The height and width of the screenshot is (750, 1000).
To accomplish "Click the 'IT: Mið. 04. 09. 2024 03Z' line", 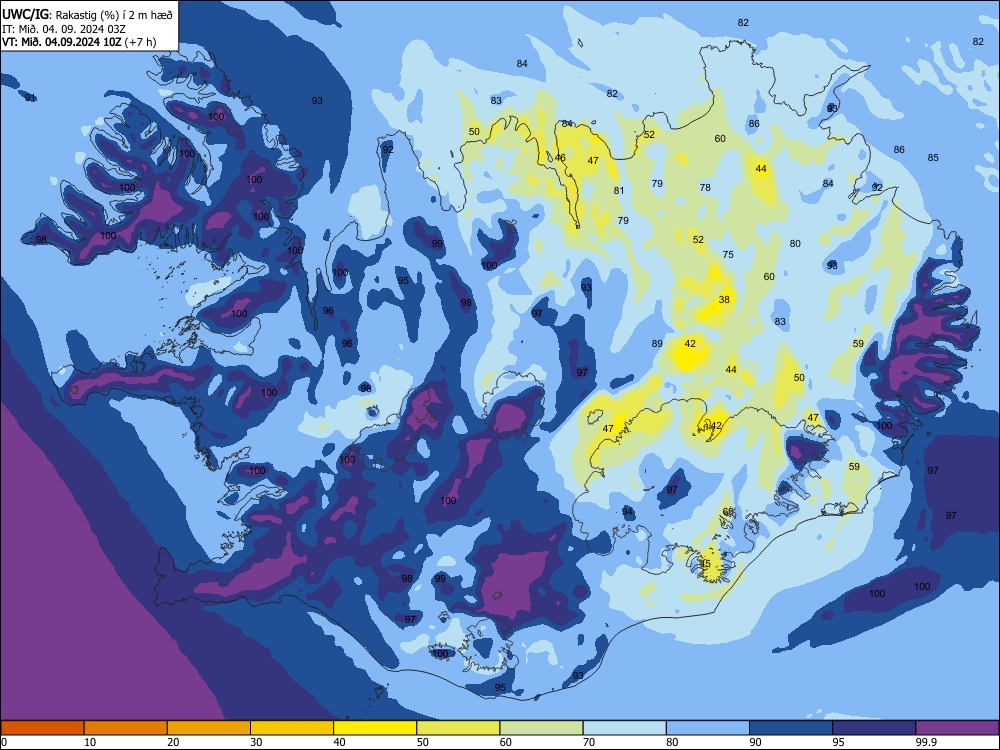I will coord(64,29).
